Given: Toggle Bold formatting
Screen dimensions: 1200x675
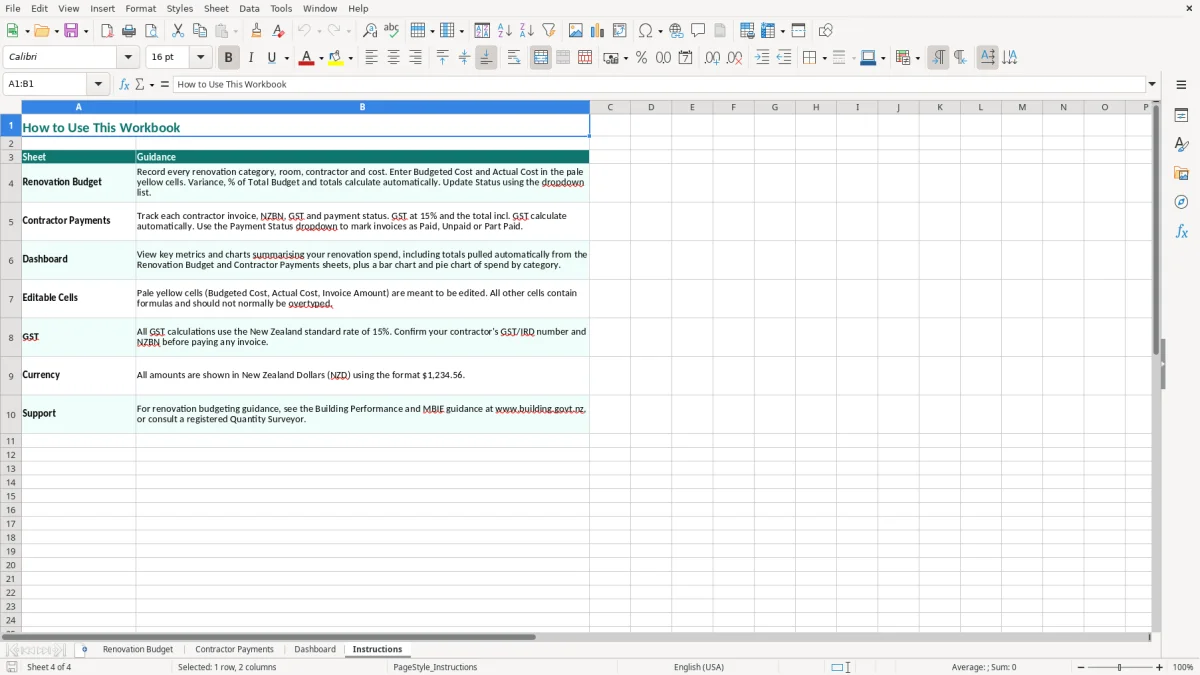Looking at the screenshot, I should pos(228,58).
